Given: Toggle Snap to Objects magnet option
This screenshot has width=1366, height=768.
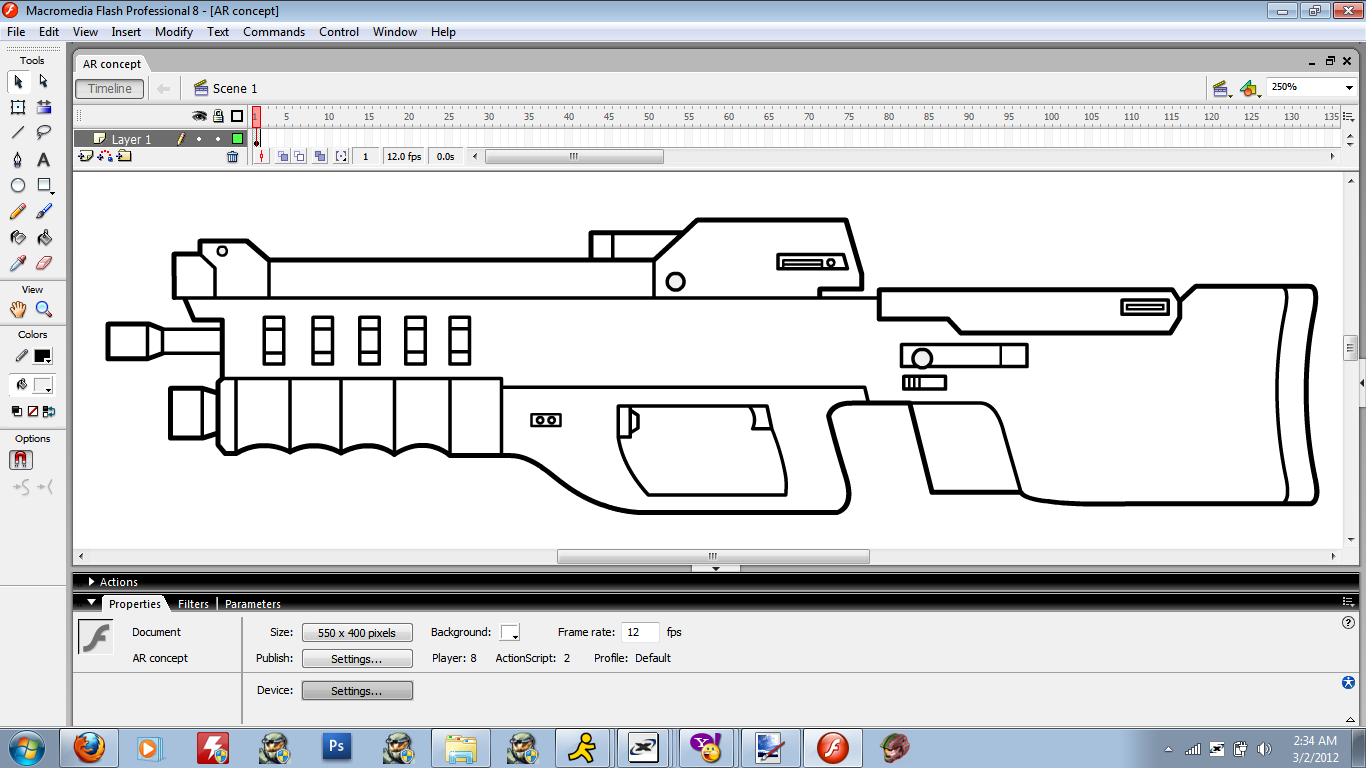Looking at the screenshot, I should tap(21, 460).
